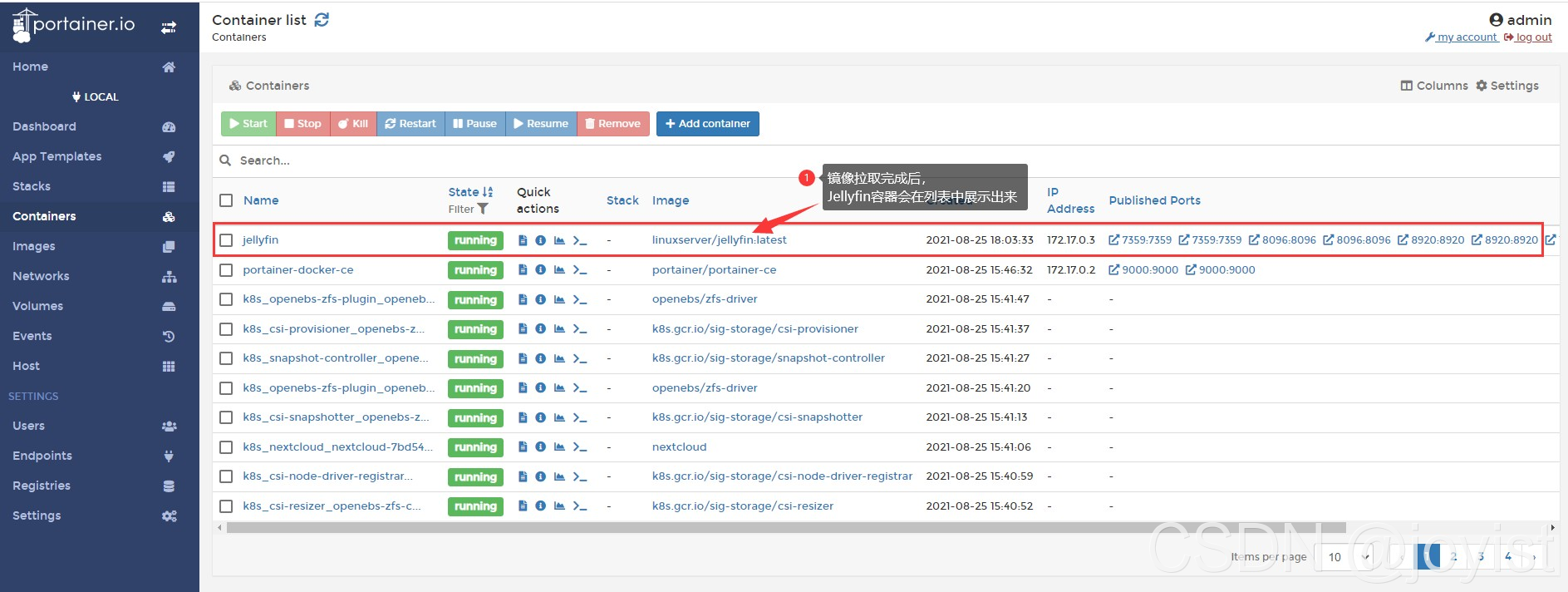Inspect icon for portainer-docker-ce row
This screenshot has height=592, width=1568.
pos(540,270)
